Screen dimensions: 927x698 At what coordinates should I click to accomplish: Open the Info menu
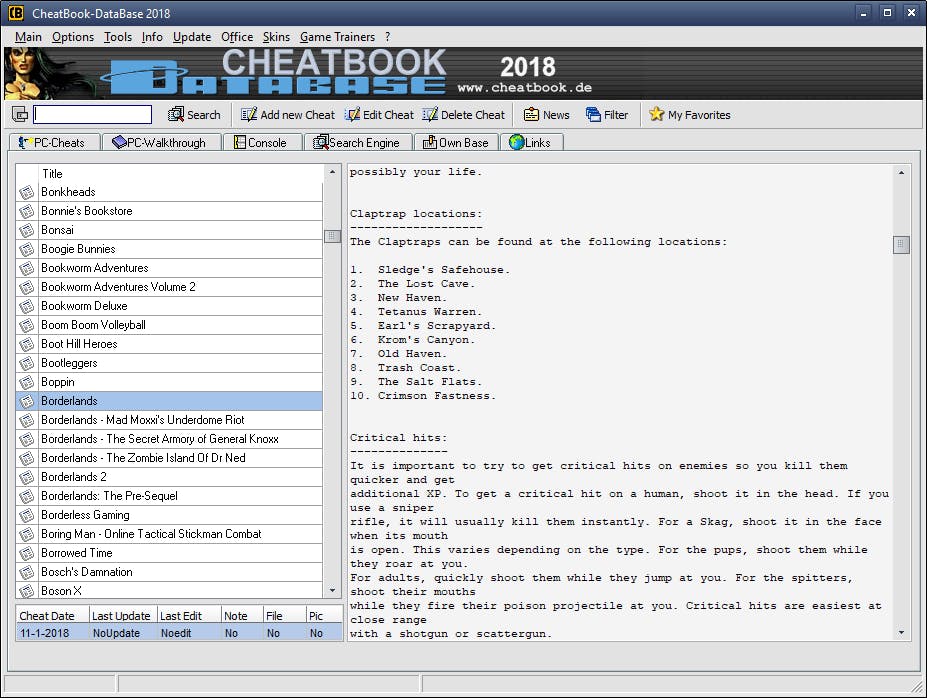152,37
